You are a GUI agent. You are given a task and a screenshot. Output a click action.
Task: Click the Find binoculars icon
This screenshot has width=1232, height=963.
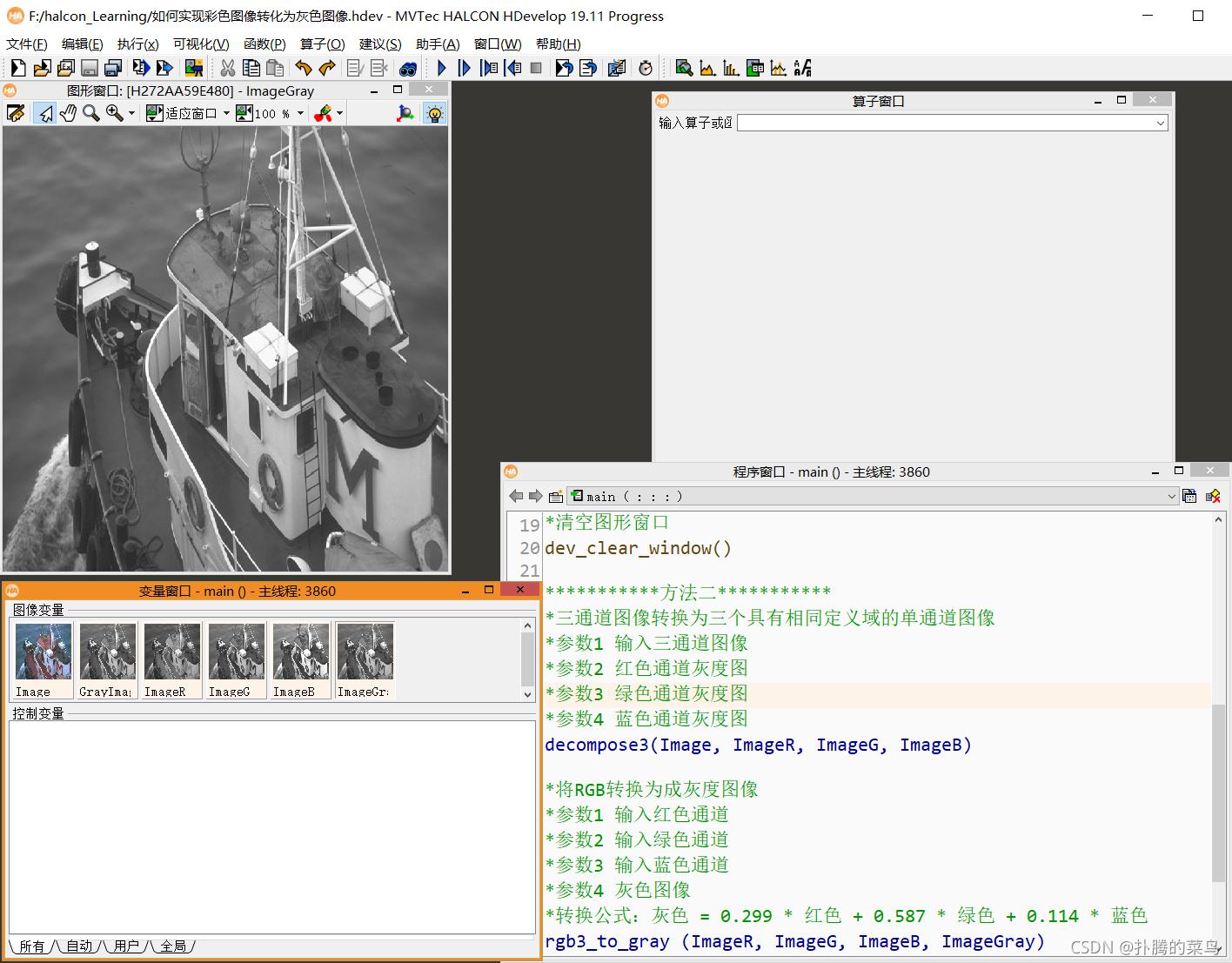click(x=408, y=68)
